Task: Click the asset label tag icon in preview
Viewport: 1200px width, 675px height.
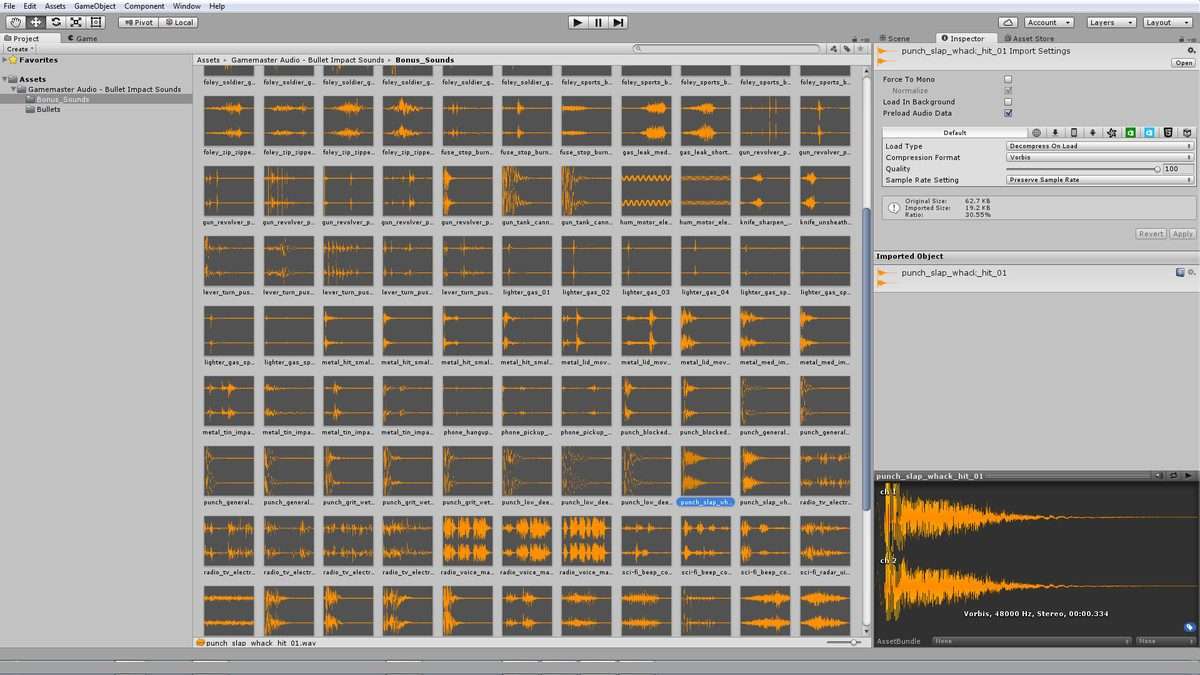Action: [1190, 628]
